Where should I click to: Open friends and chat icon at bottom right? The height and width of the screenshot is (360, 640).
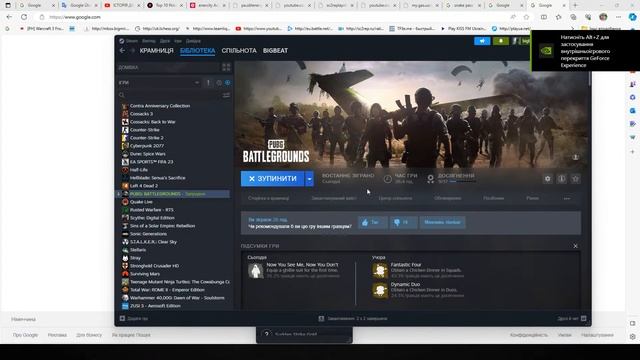click(584, 318)
